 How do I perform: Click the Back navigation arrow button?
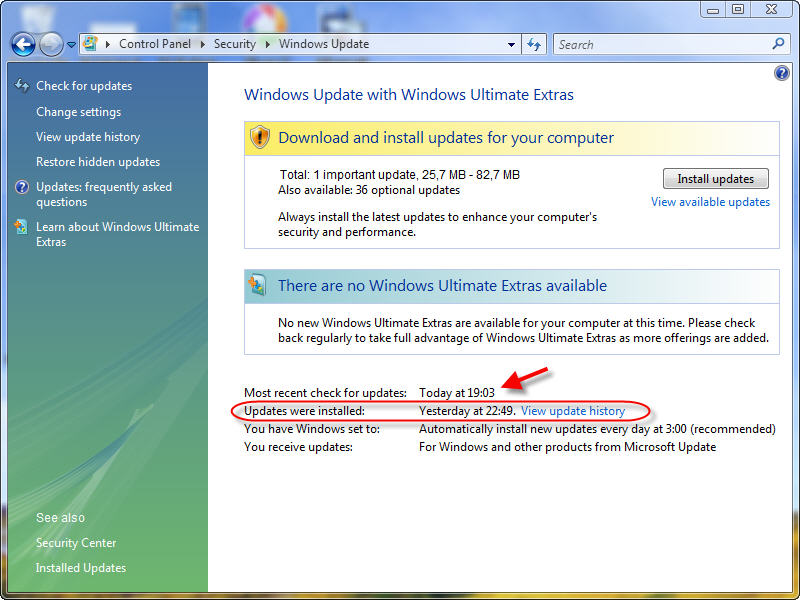[x=23, y=44]
